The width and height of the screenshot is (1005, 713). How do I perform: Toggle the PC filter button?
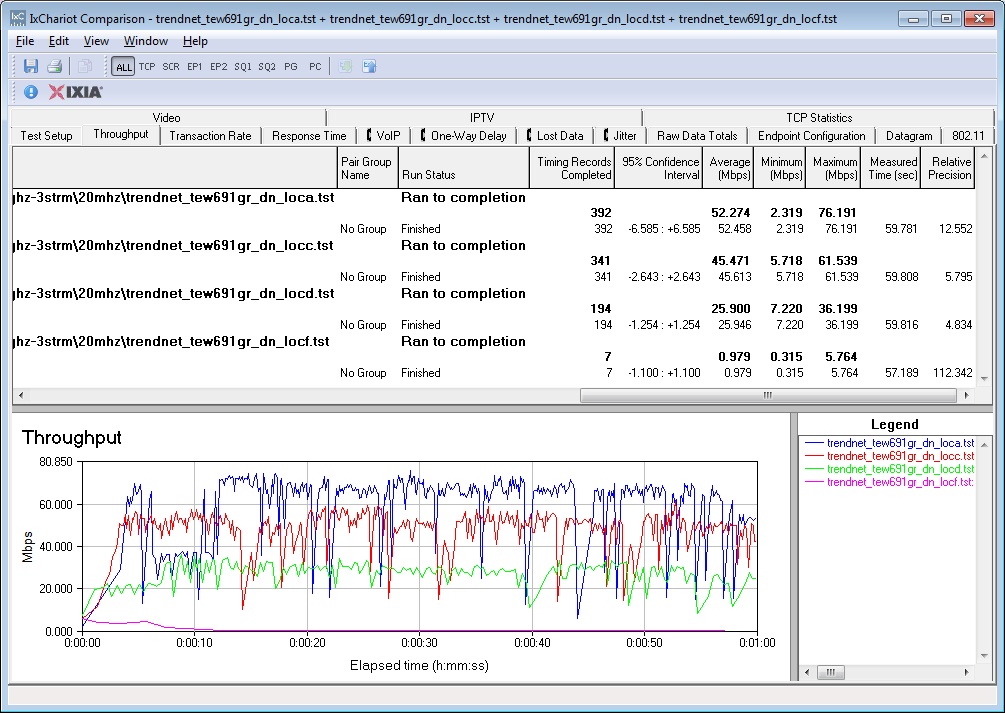coord(315,67)
